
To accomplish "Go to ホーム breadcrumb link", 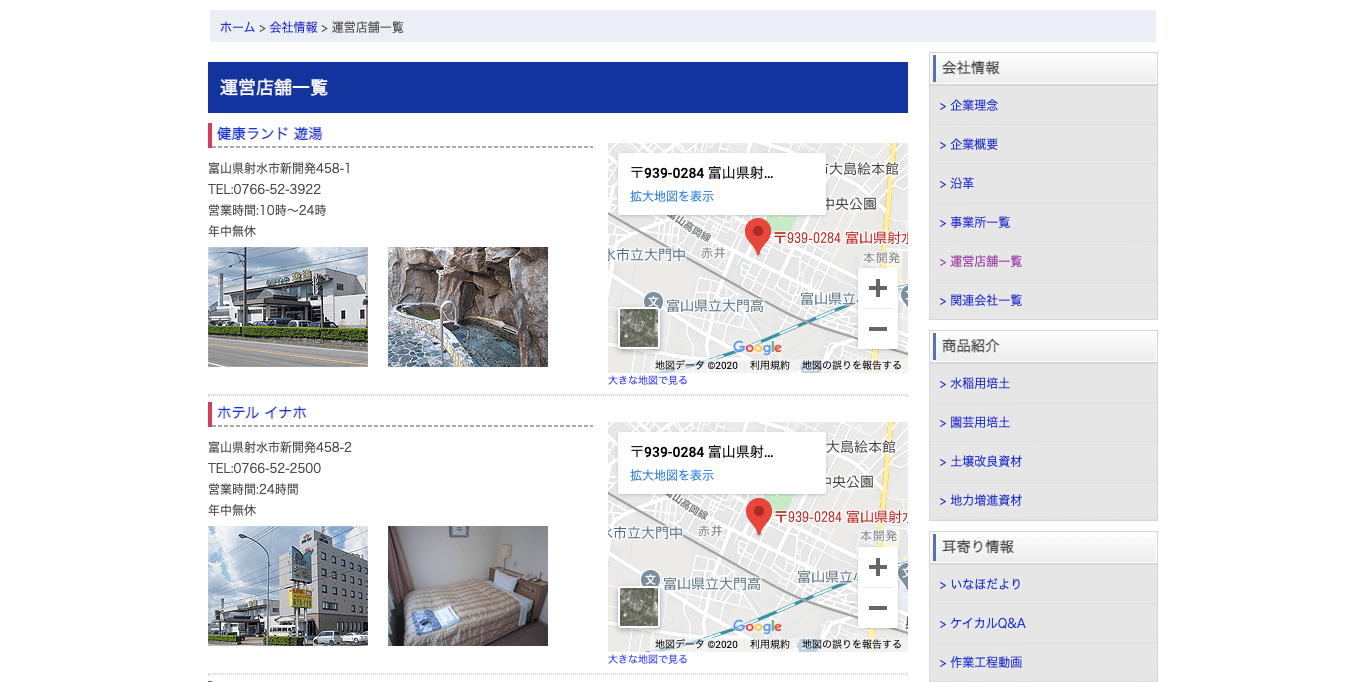I will 237,27.
